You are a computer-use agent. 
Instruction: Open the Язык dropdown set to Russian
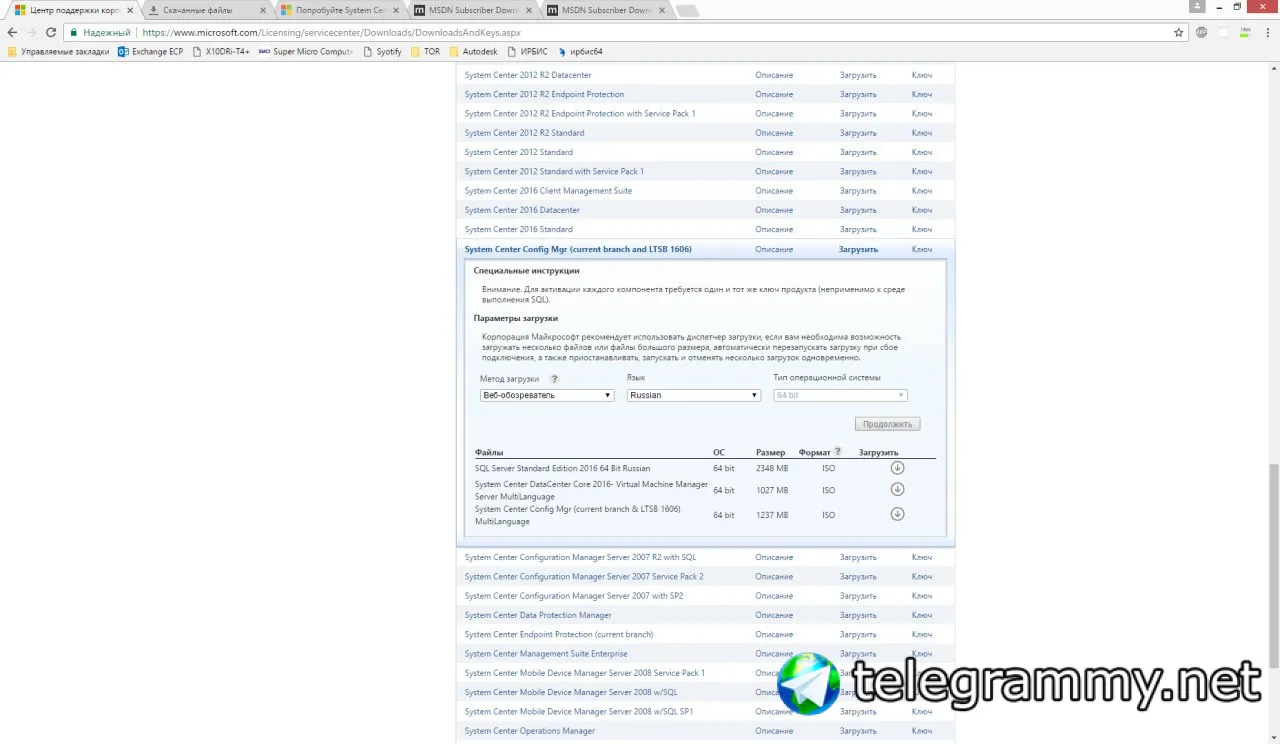(694, 395)
